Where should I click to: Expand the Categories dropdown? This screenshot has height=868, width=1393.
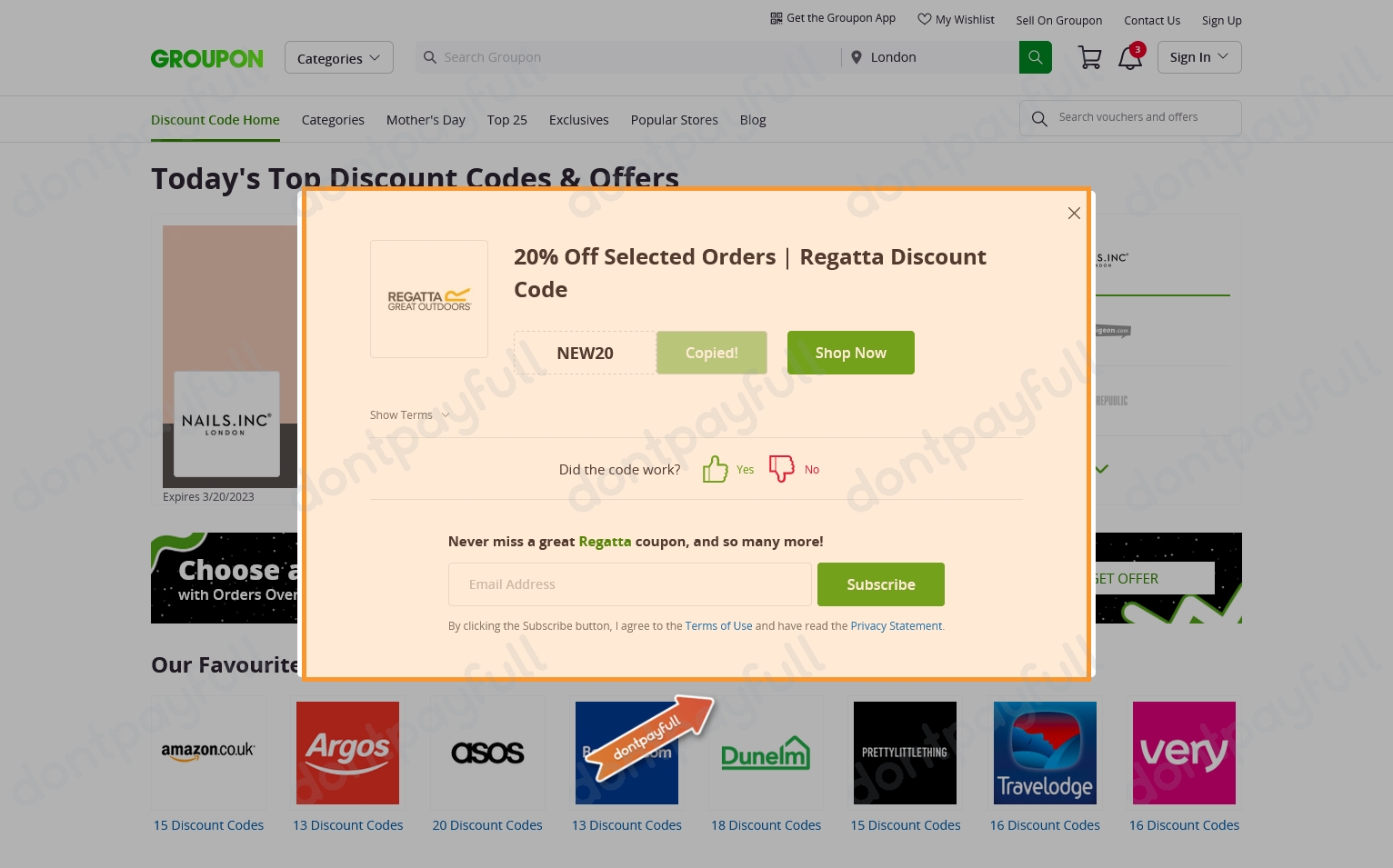(x=338, y=58)
